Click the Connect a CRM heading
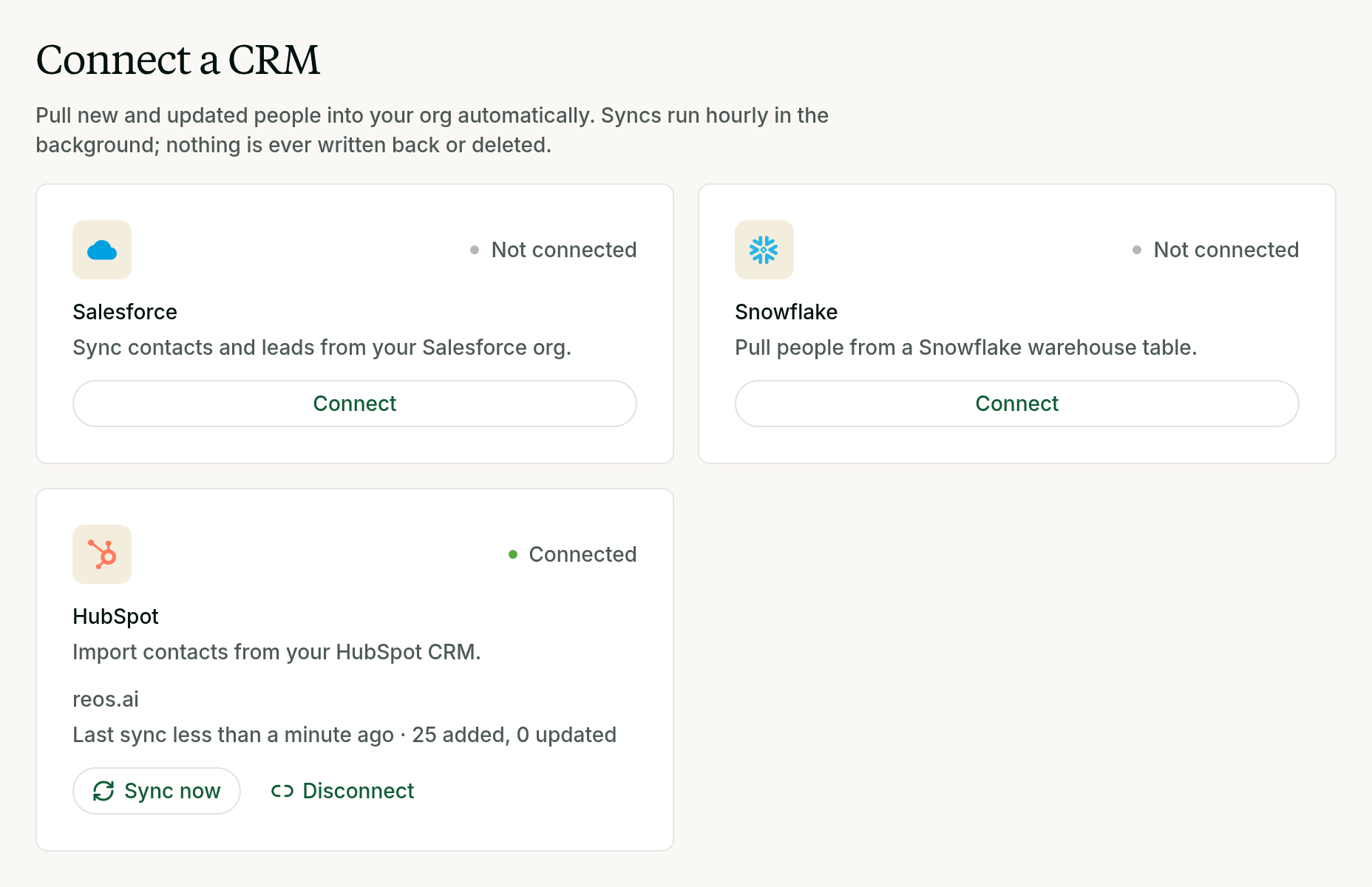This screenshot has width=1372, height=887. [x=178, y=60]
